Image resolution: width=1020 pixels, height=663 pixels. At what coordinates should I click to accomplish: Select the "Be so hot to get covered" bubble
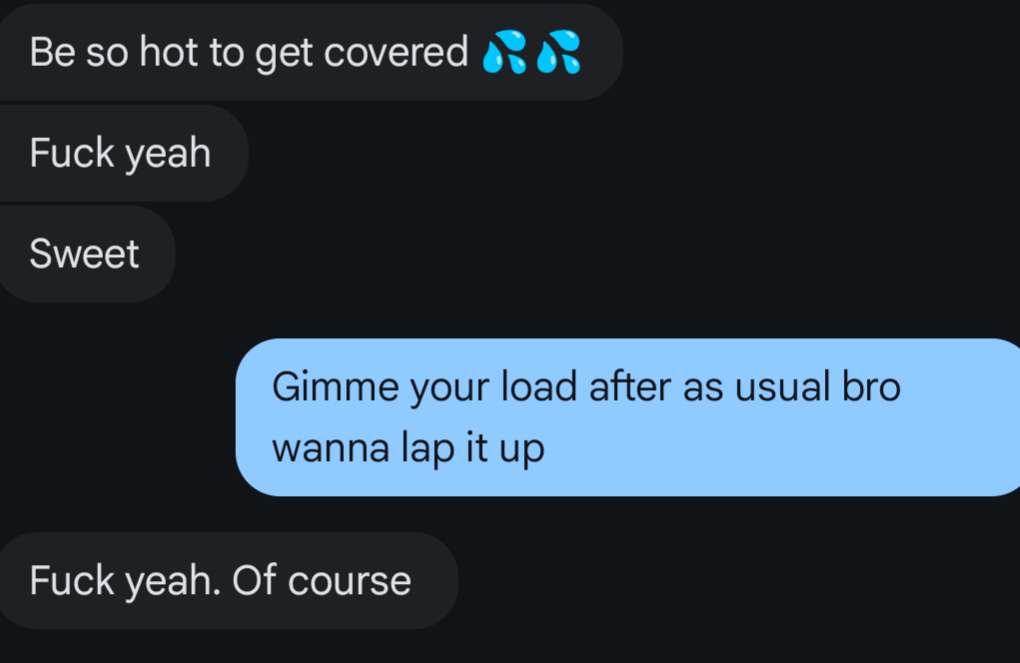coord(310,52)
